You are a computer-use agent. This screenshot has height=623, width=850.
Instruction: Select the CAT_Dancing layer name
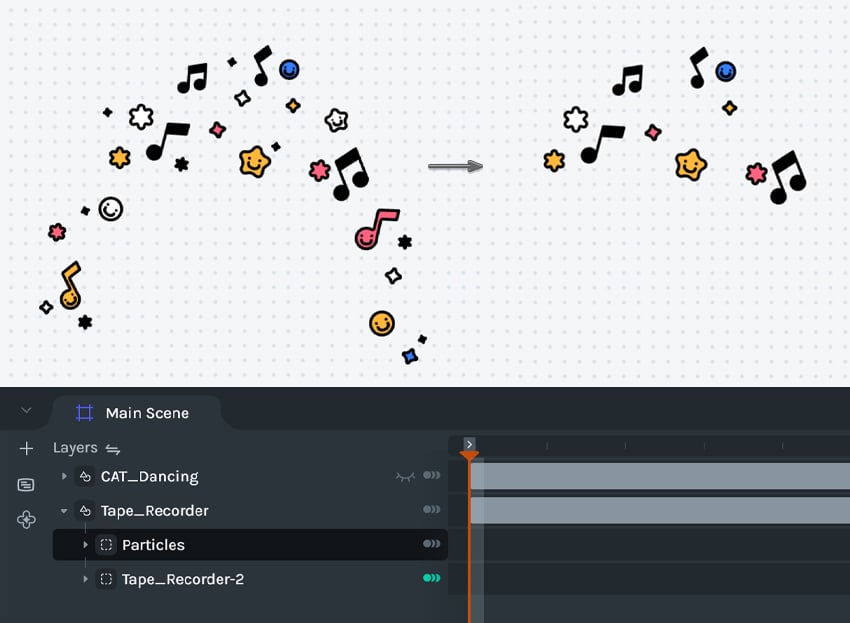coord(150,477)
